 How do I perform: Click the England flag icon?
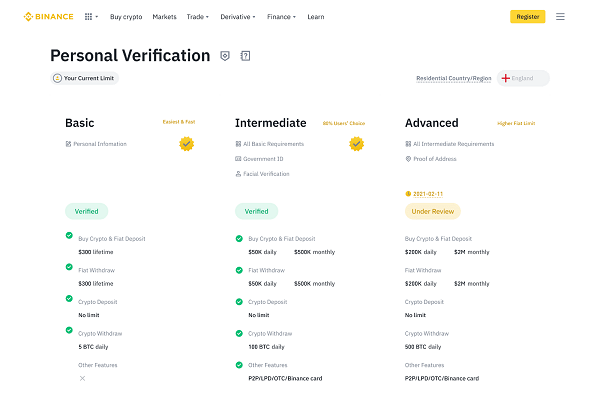pyautogui.click(x=505, y=78)
